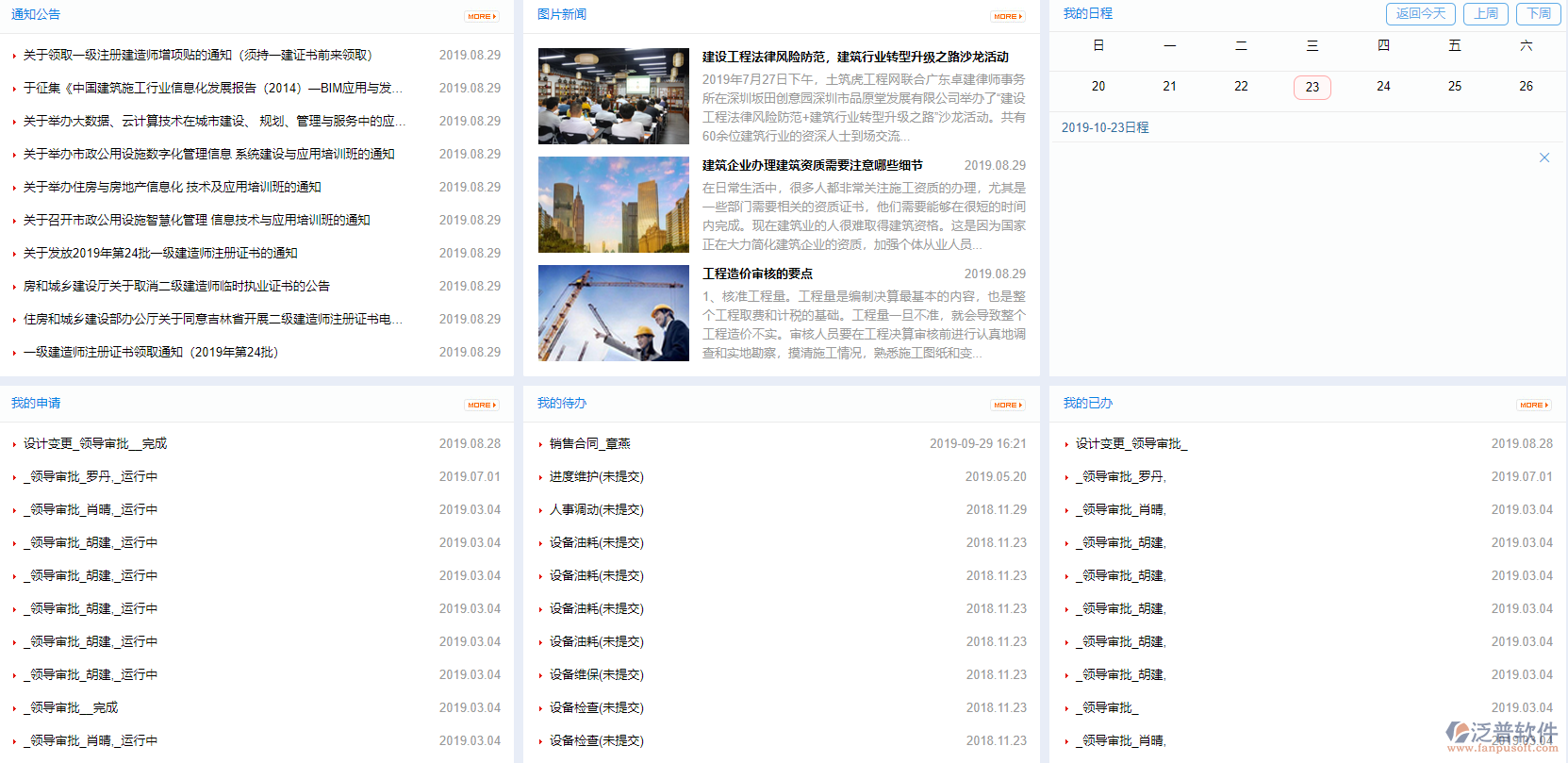Screen dimensions: 1568x763
Task: Open MORE for 我的申请 panel
Action: (x=482, y=405)
